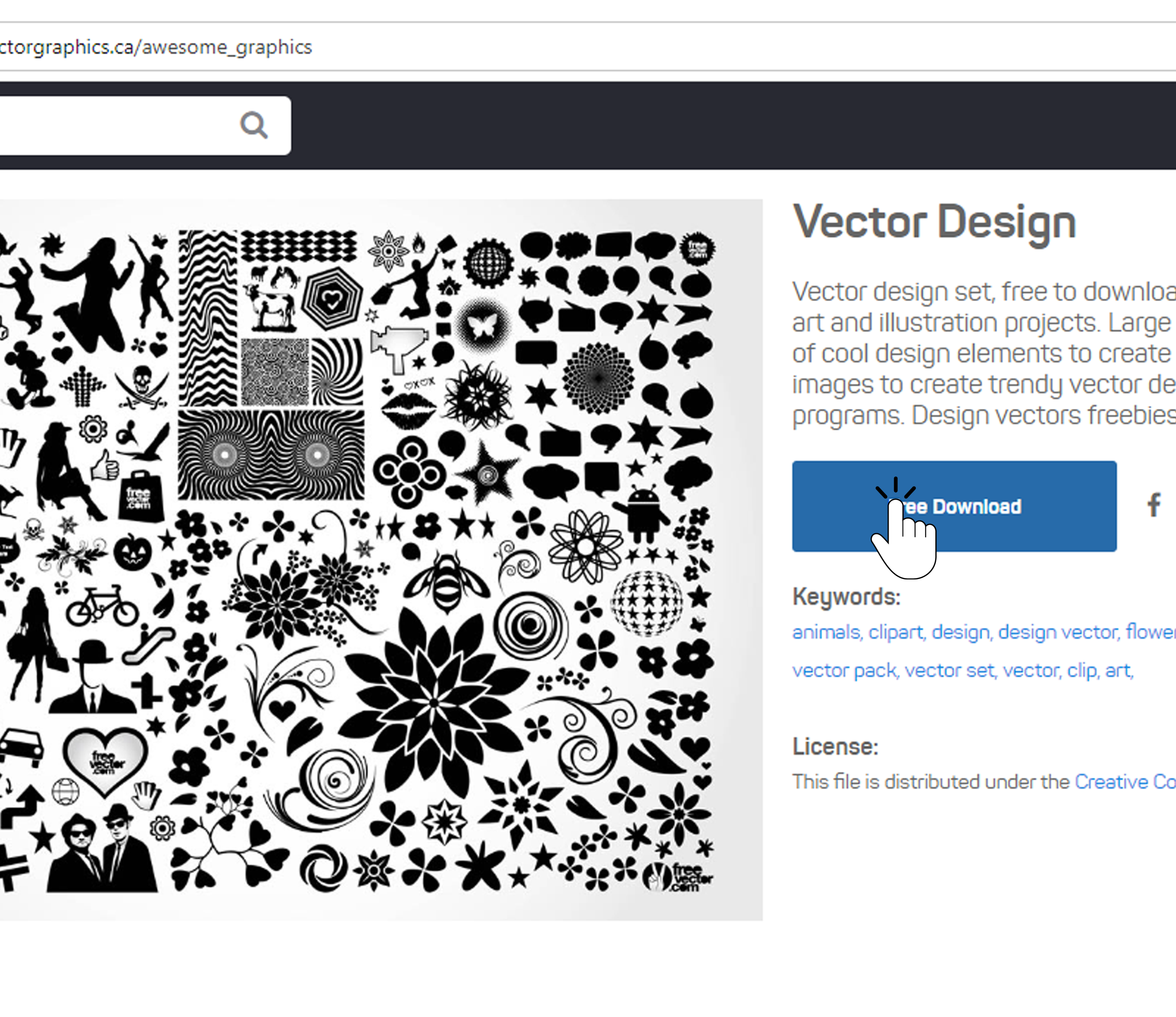This screenshot has height=1017, width=1176.
Task: Click the Keywords section heading
Action: coord(846,597)
